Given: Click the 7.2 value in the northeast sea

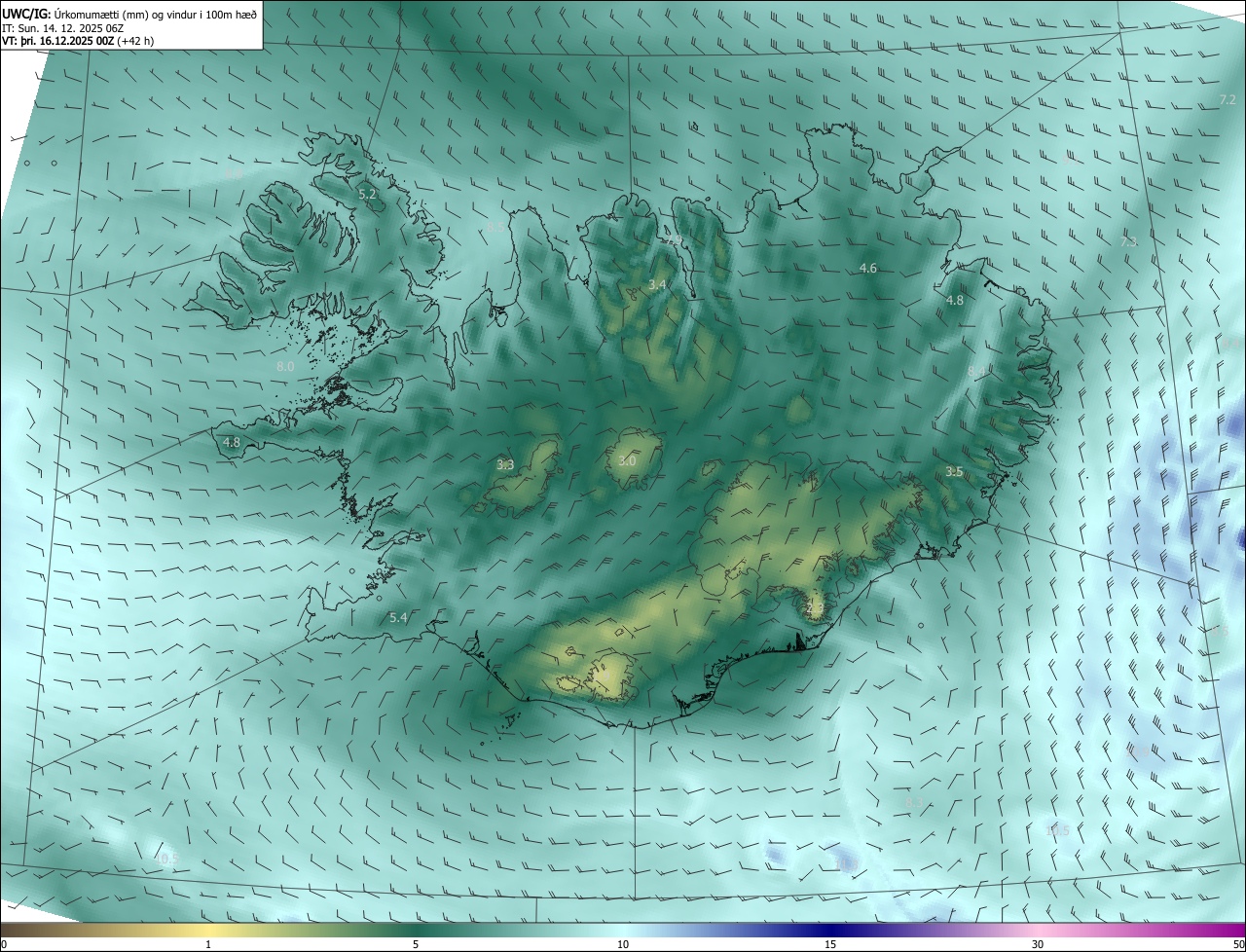Looking at the screenshot, I should pyautogui.click(x=1228, y=100).
